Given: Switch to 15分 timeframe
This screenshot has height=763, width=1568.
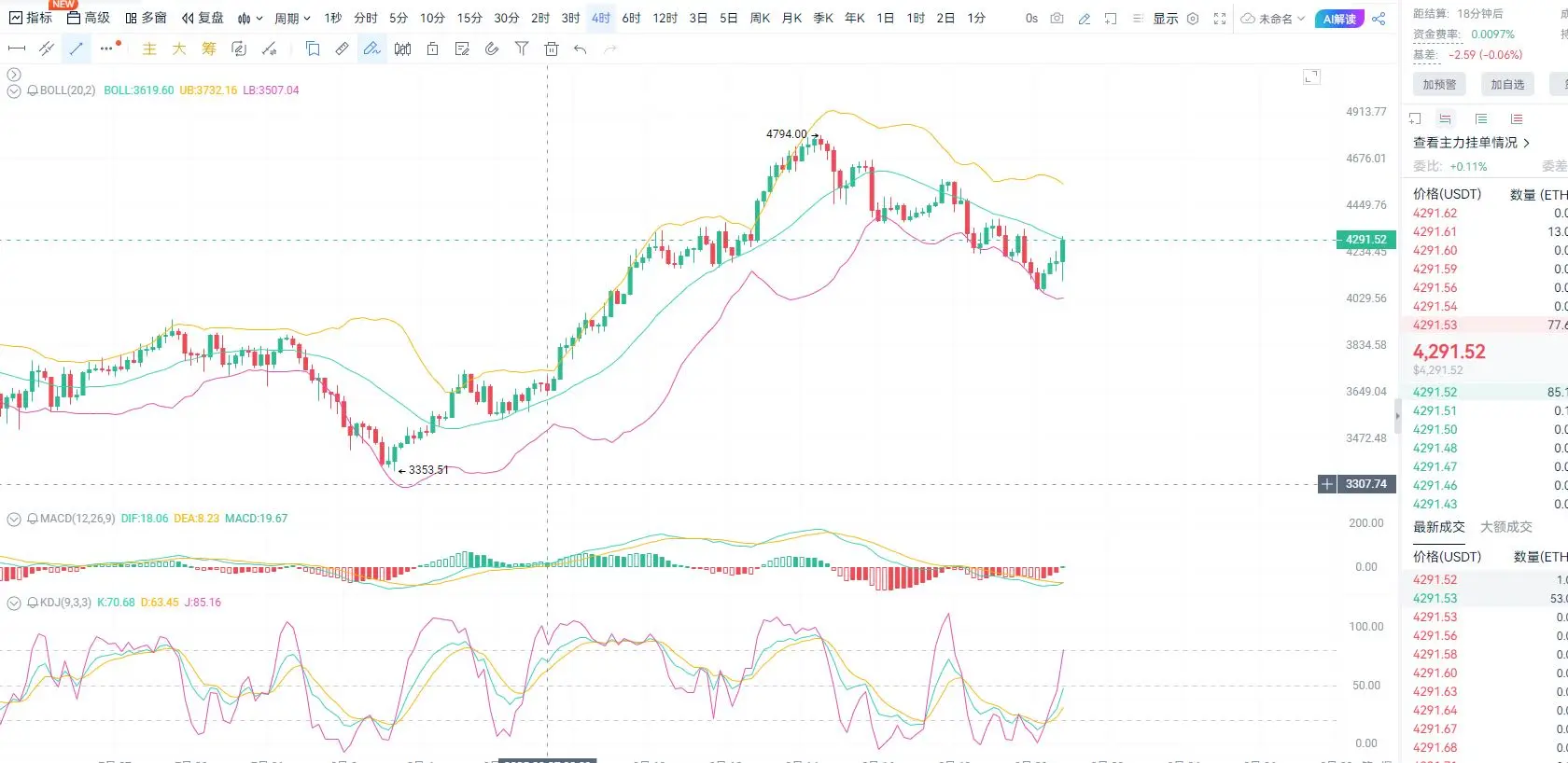Looking at the screenshot, I should (x=469, y=18).
